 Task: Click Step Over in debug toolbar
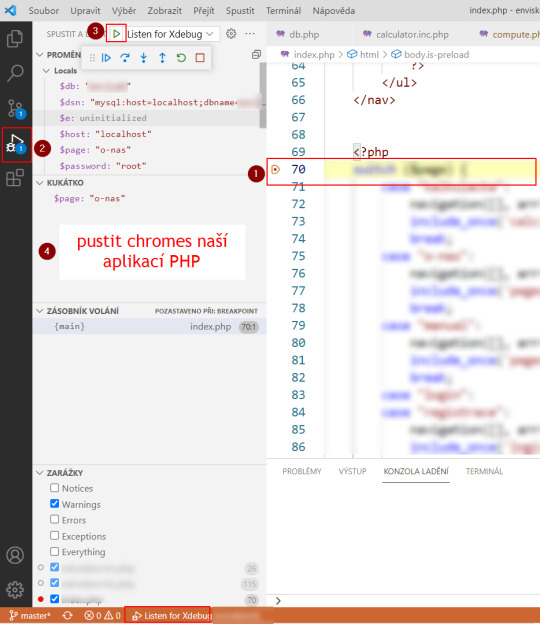pyautogui.click(x=125, y=58)
